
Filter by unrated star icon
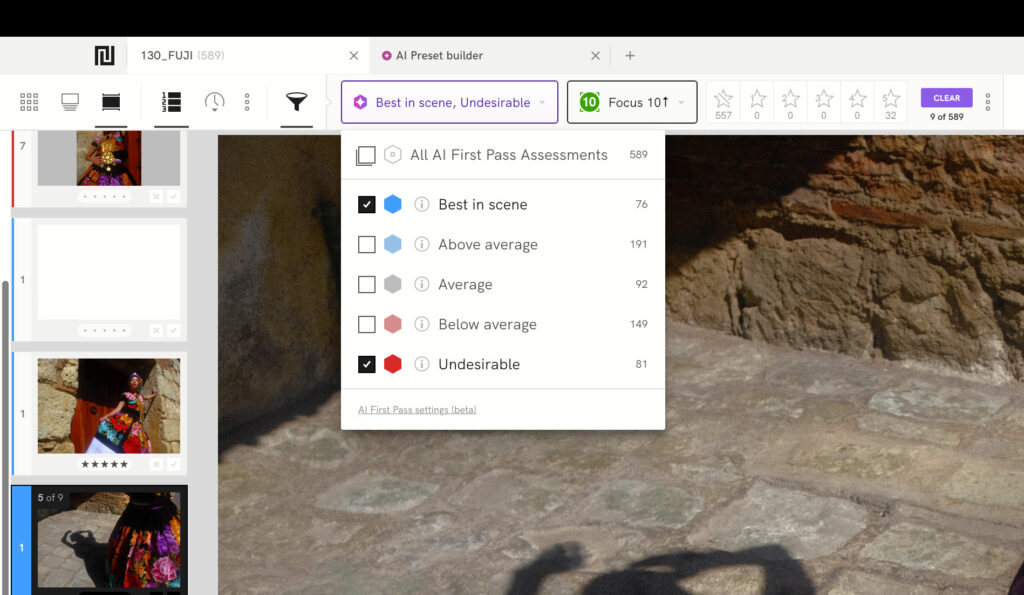coord(723,102)
